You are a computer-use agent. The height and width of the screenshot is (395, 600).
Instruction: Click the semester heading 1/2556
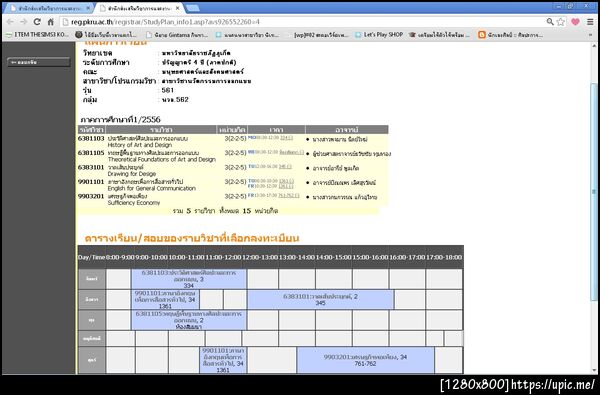(x=121, y=120)
